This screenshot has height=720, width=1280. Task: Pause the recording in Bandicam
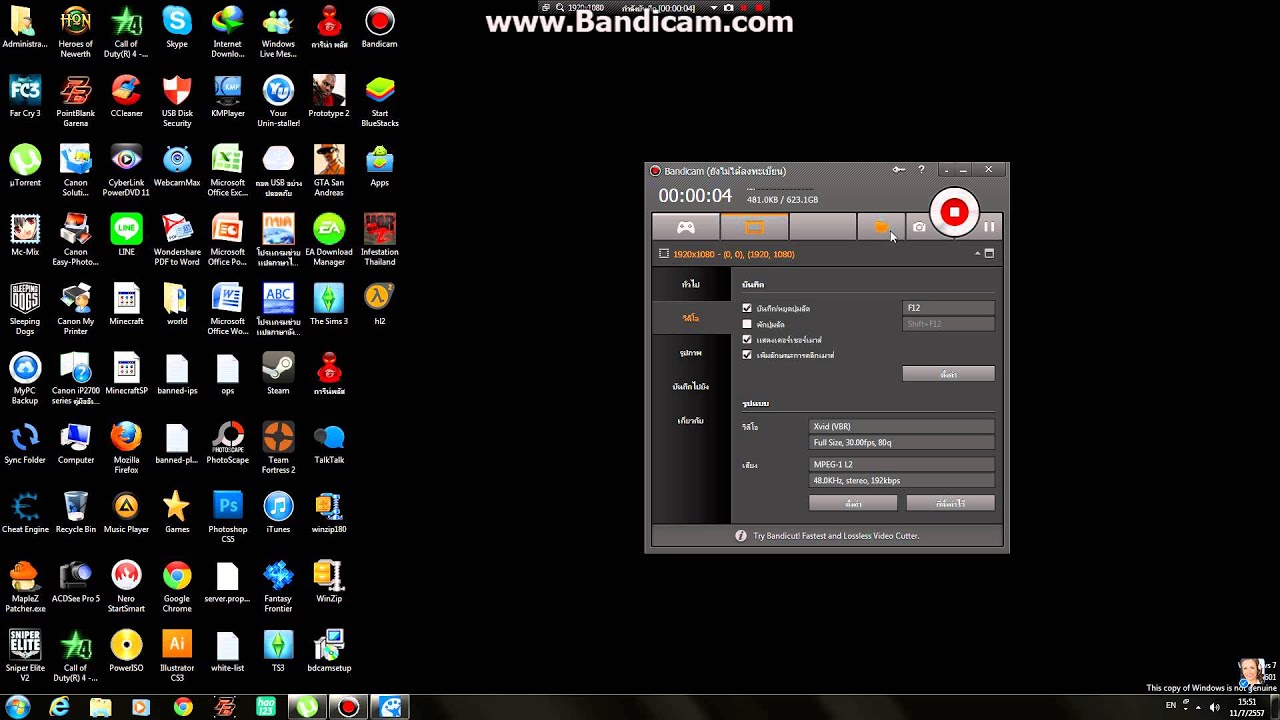pos(989,227)
